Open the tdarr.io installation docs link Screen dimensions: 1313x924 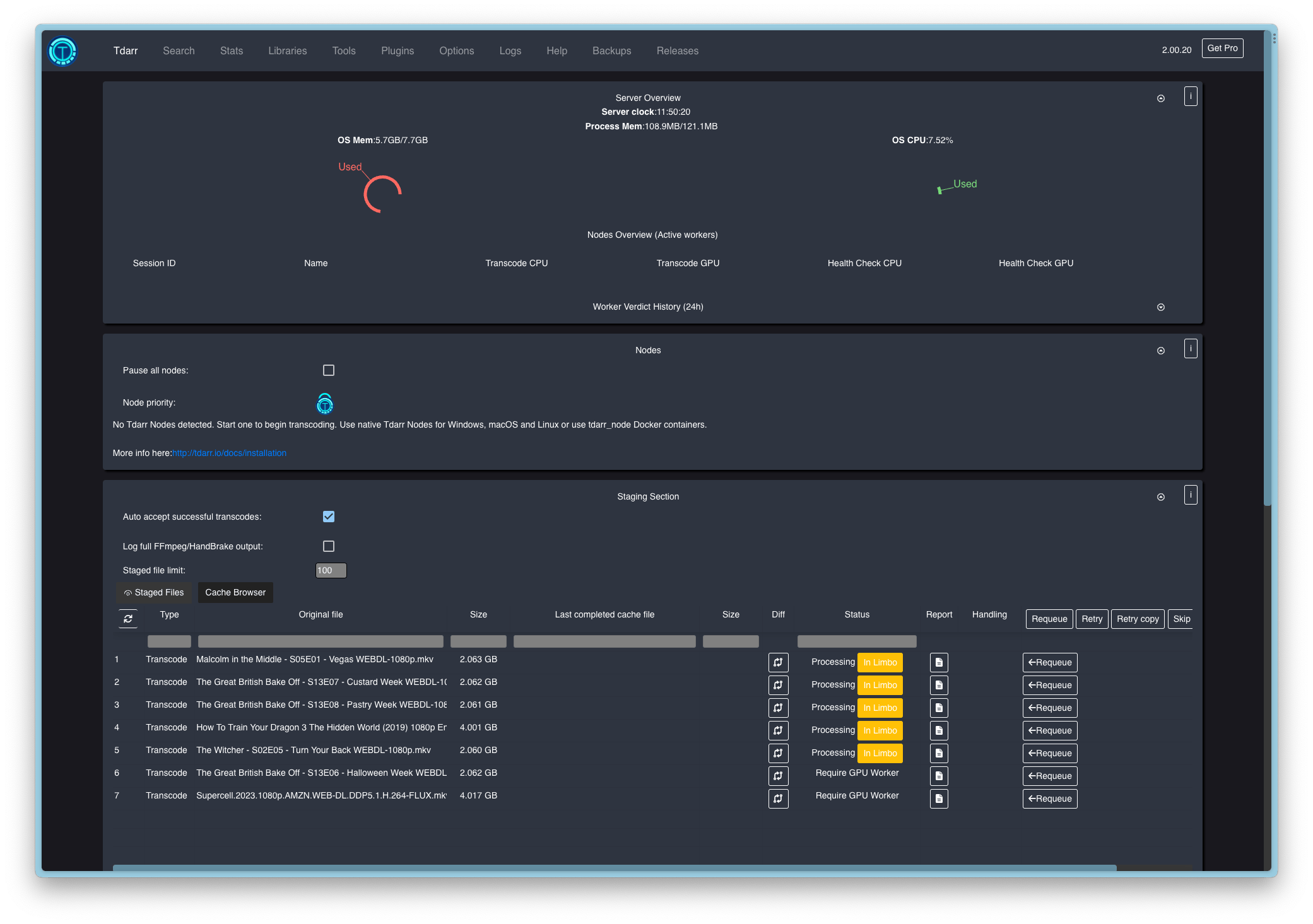point(229,453)
